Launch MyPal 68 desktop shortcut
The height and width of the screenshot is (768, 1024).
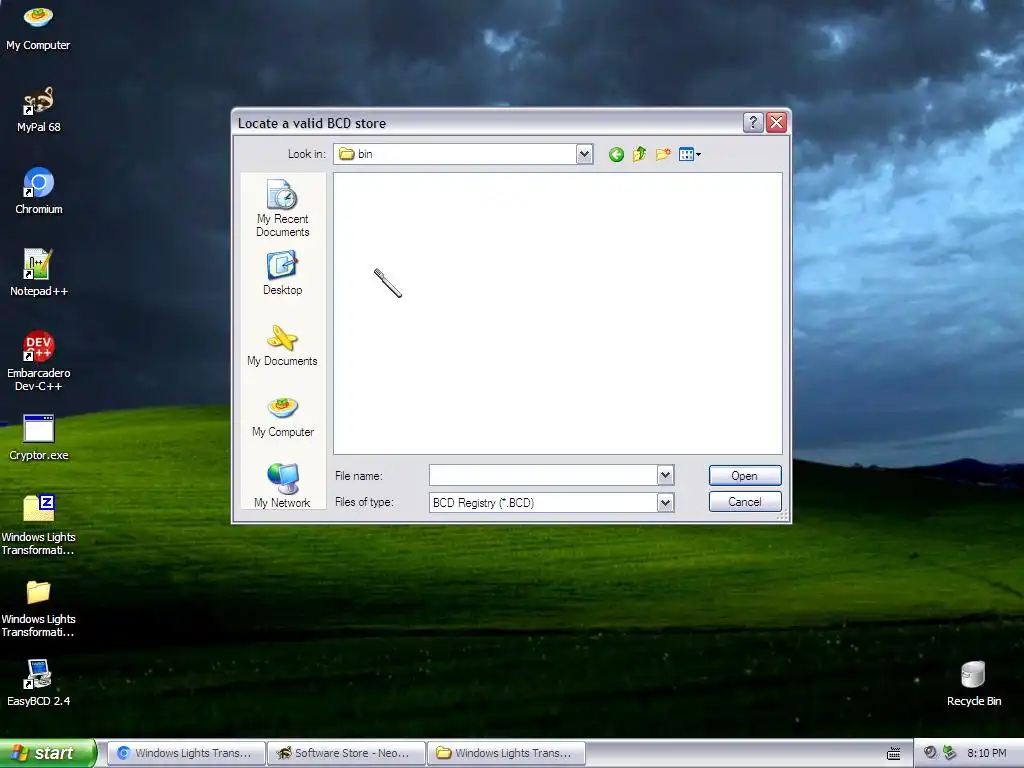coord(38,109)
